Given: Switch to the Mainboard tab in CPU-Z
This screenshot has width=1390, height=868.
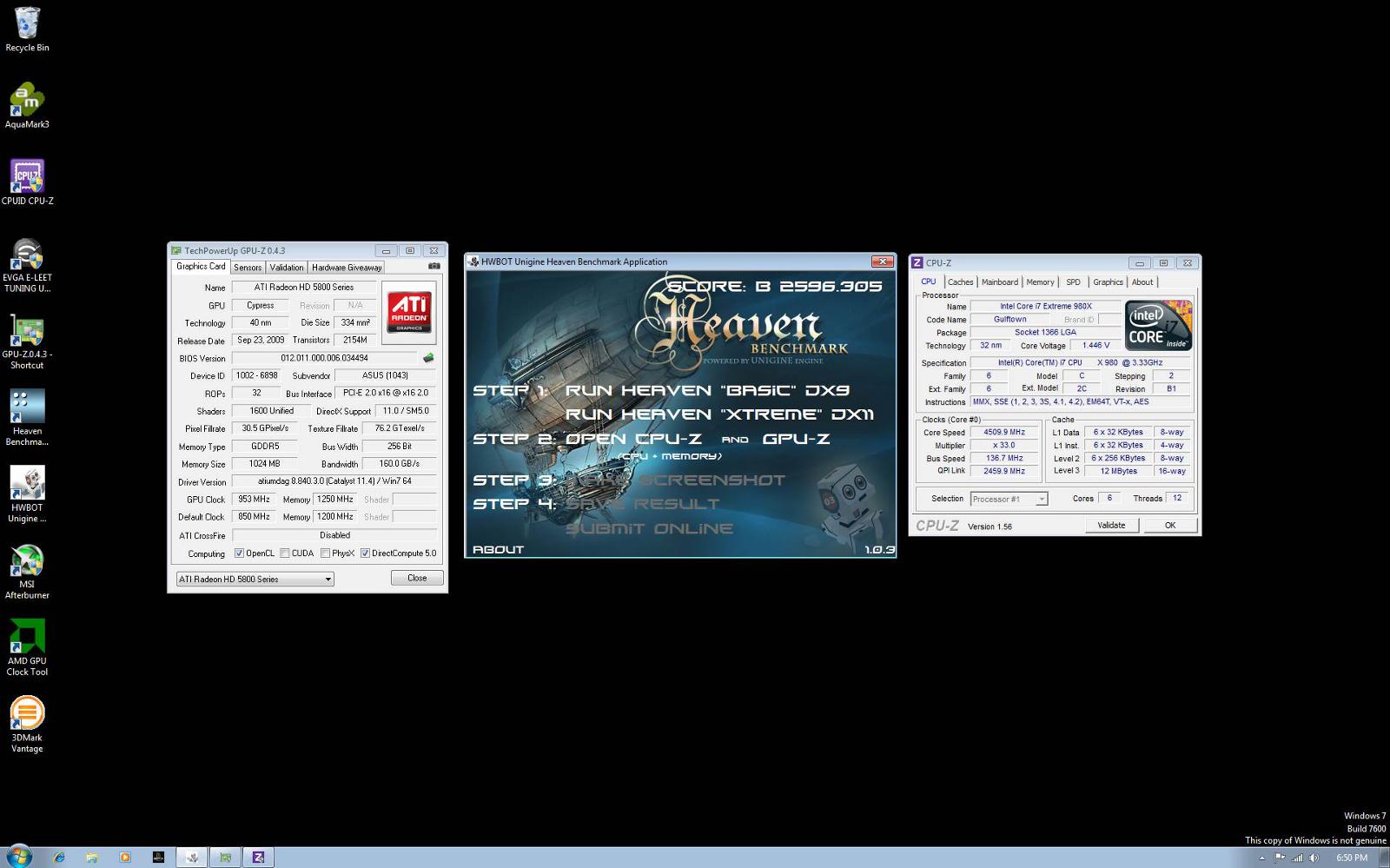Looking at the screenshot, I should coord(1000,282).
